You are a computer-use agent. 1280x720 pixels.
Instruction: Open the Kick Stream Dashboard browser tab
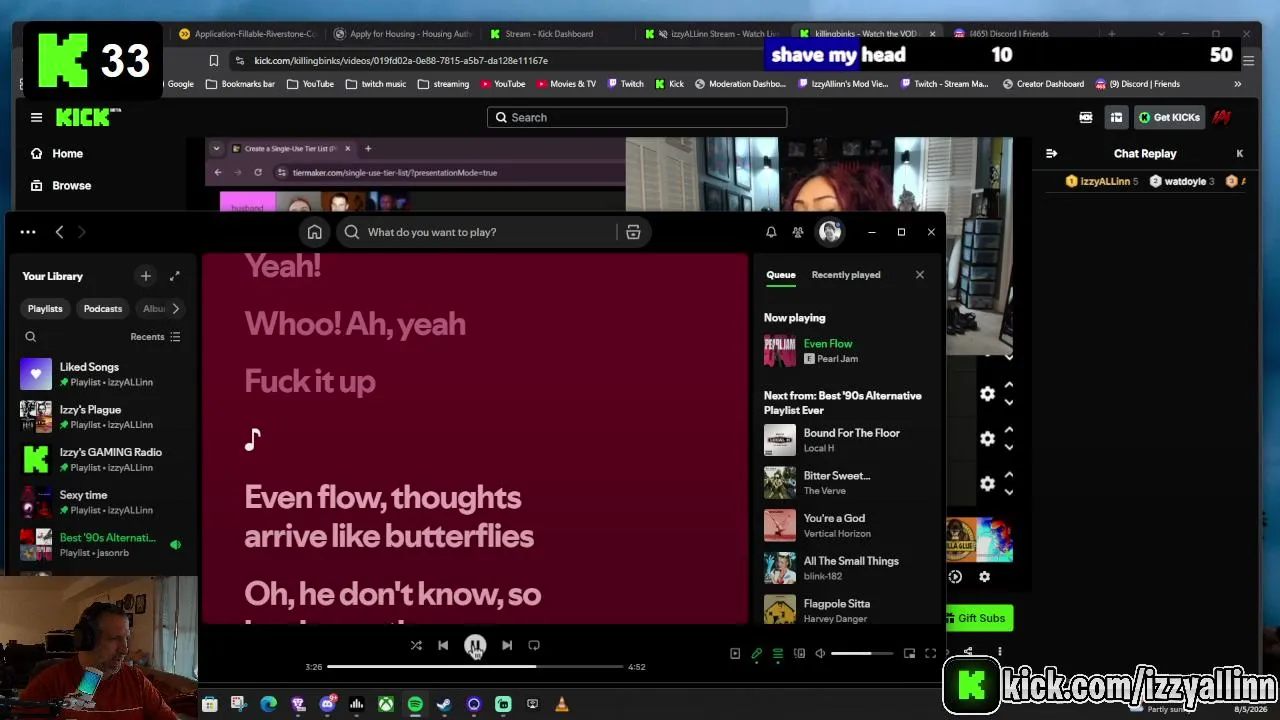pos(549,34)
